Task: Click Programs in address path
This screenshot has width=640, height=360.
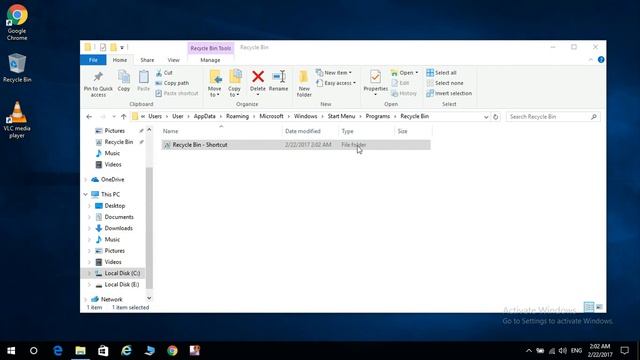Action: point(378,116)
